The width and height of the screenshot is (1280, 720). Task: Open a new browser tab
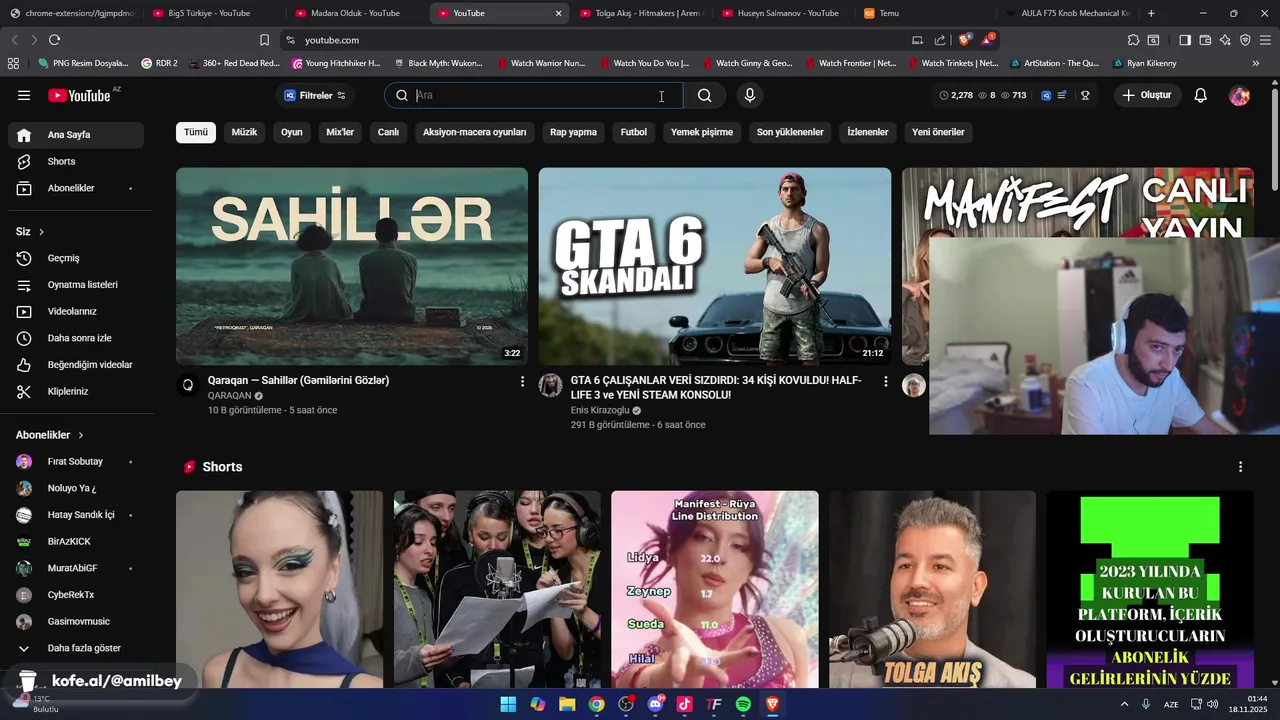1151,13
